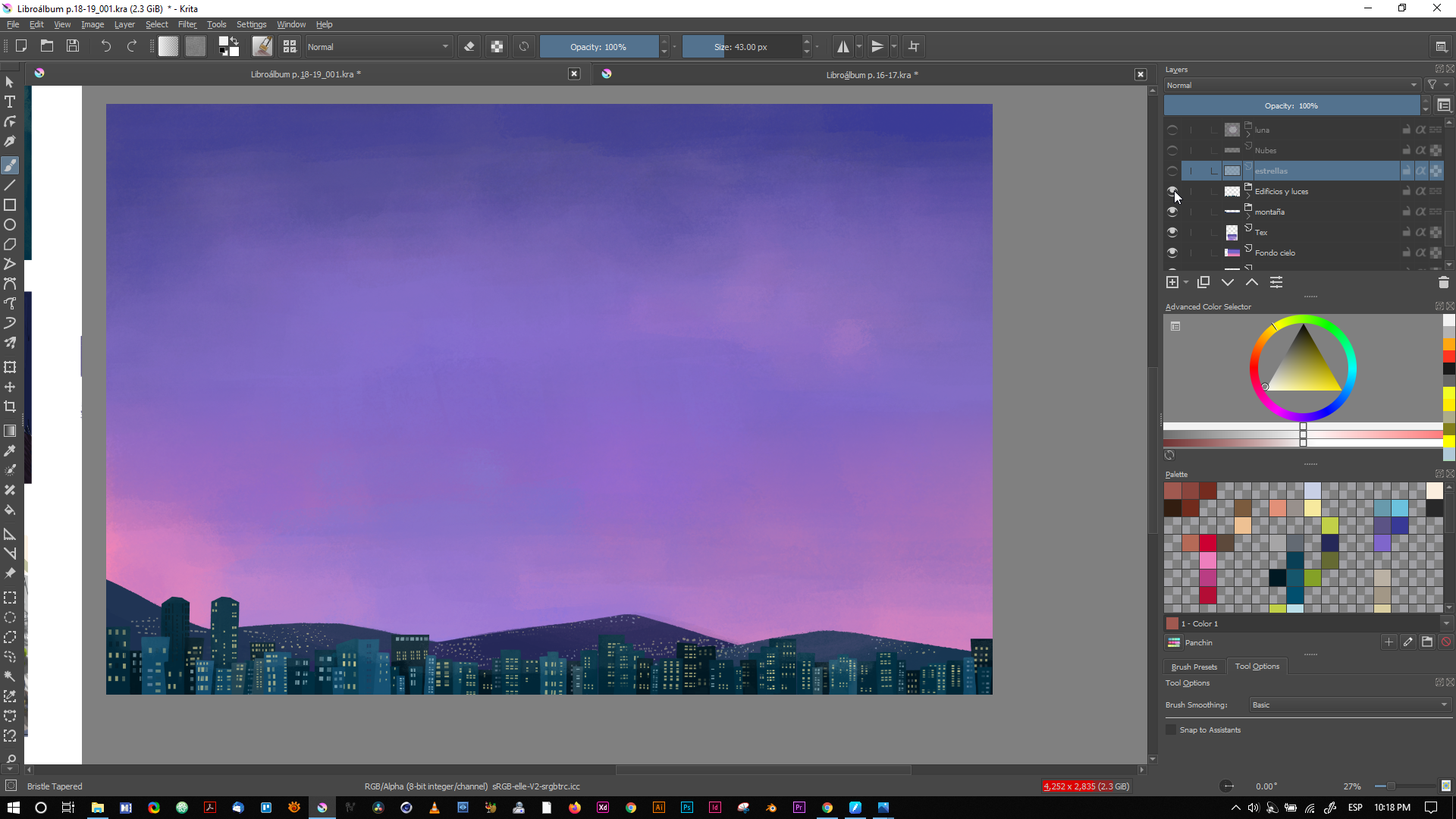The height and width of the screenshot is (819, 1456).
Task: Hide the montaña layer
Action: [1172, 212]
